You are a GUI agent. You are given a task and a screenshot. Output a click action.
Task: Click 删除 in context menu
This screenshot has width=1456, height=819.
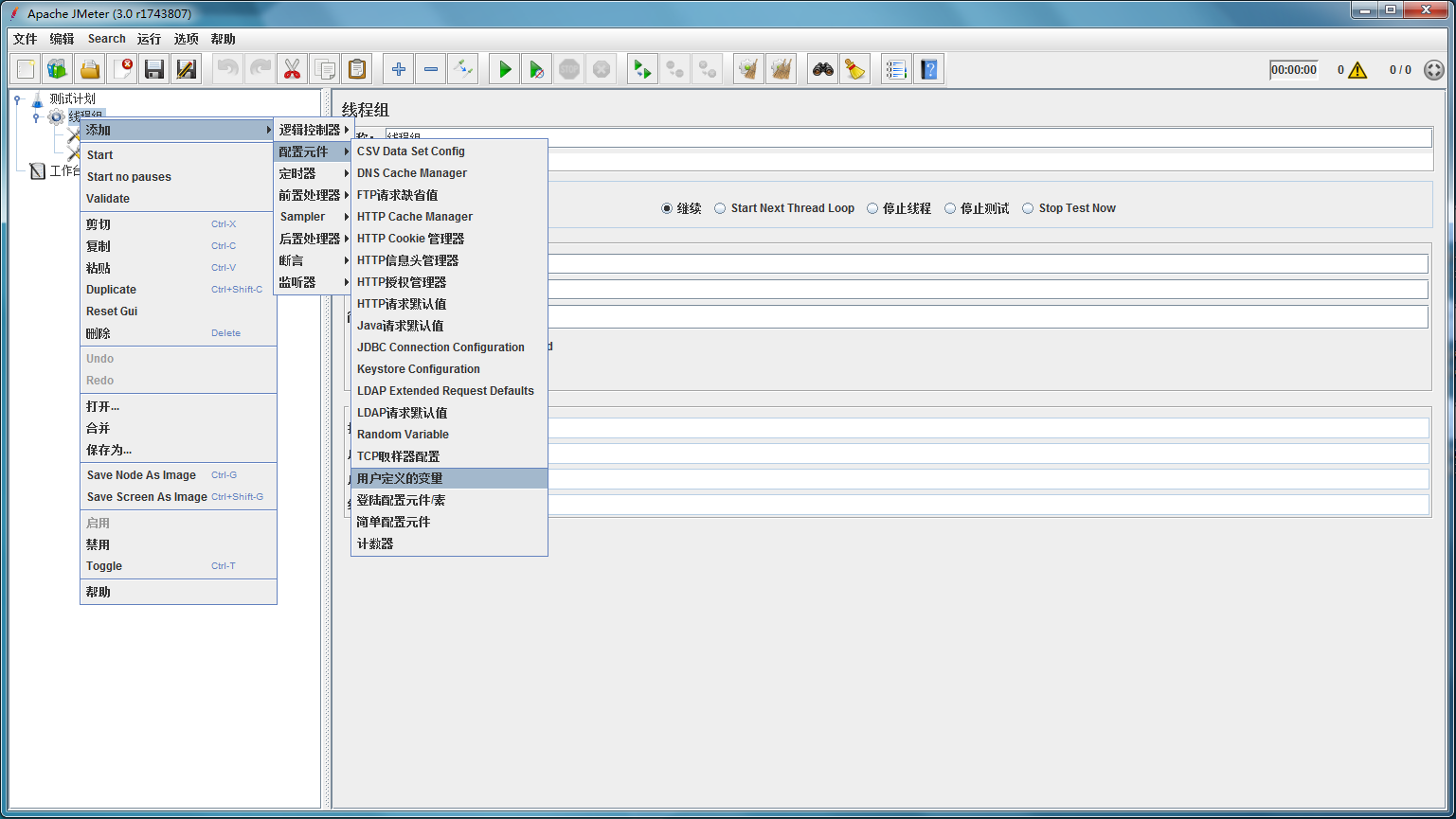coord(178,333)
